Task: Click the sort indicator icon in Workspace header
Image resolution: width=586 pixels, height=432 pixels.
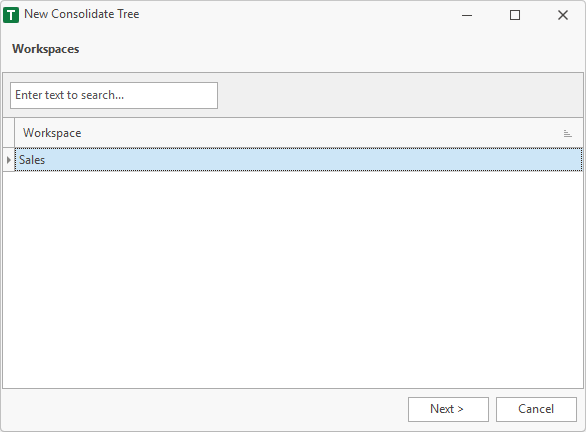Action: [x=567, y=133]
